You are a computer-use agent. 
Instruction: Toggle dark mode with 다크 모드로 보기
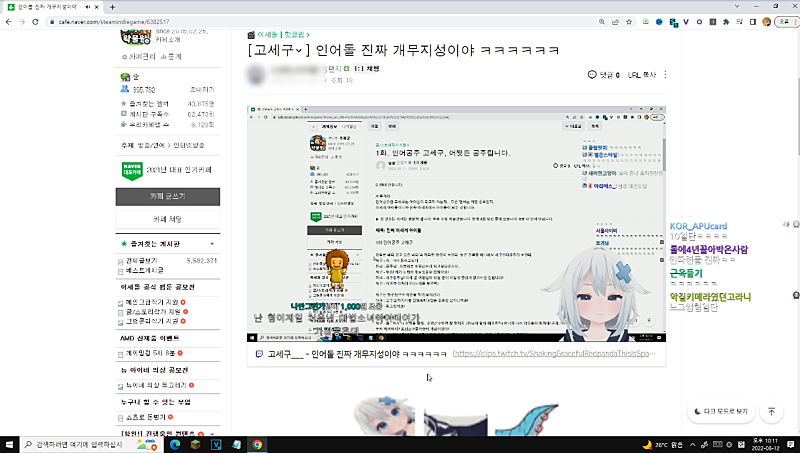721,411
